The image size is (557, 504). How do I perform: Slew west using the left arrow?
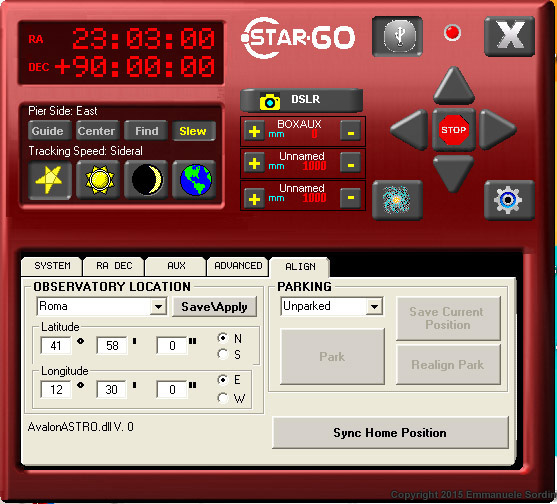click(x=409, y=129)
